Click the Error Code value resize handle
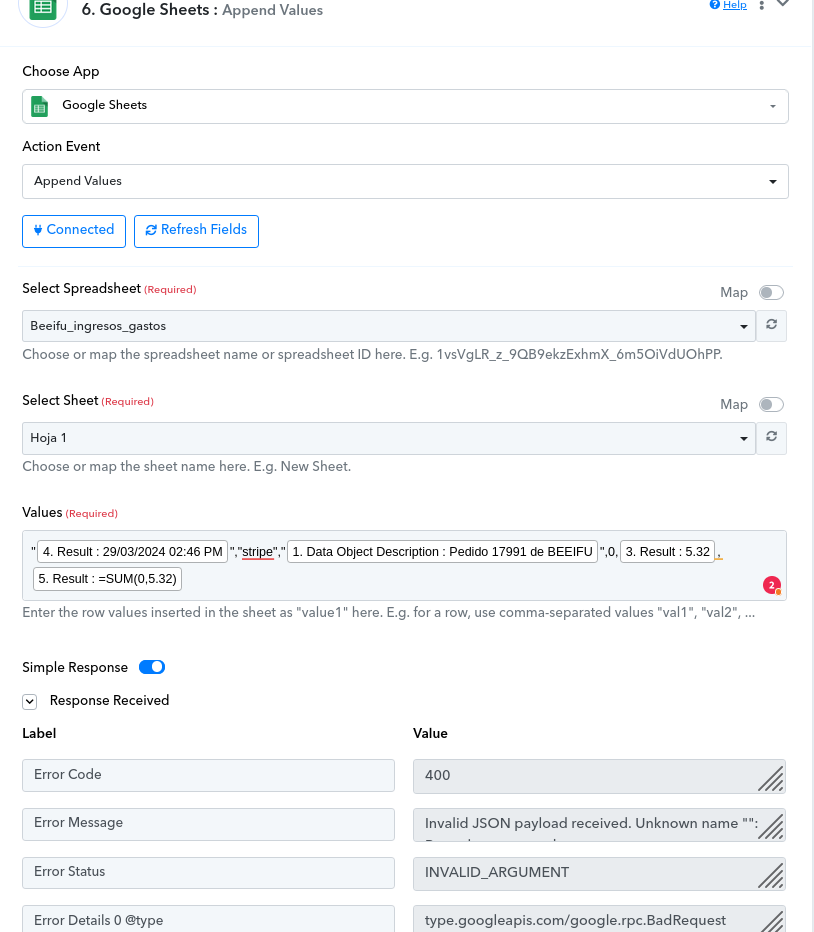 click(771, 778)
